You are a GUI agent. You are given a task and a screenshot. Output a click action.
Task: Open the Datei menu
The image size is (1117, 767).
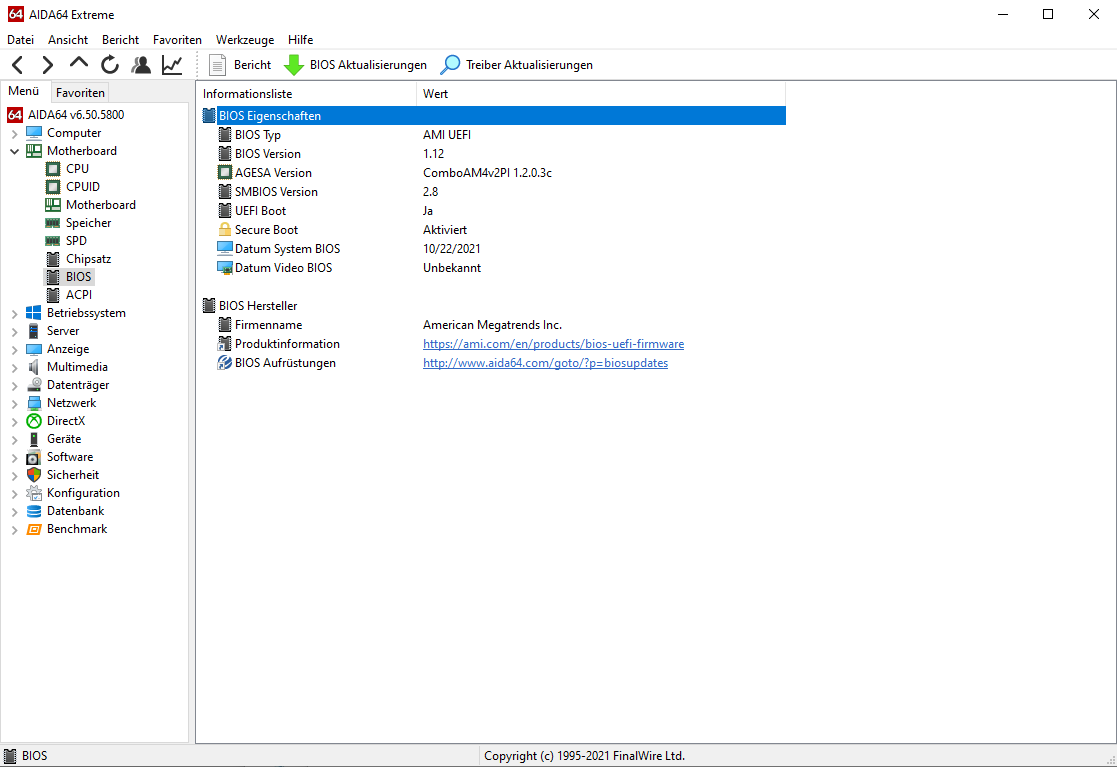coord(21,40)
